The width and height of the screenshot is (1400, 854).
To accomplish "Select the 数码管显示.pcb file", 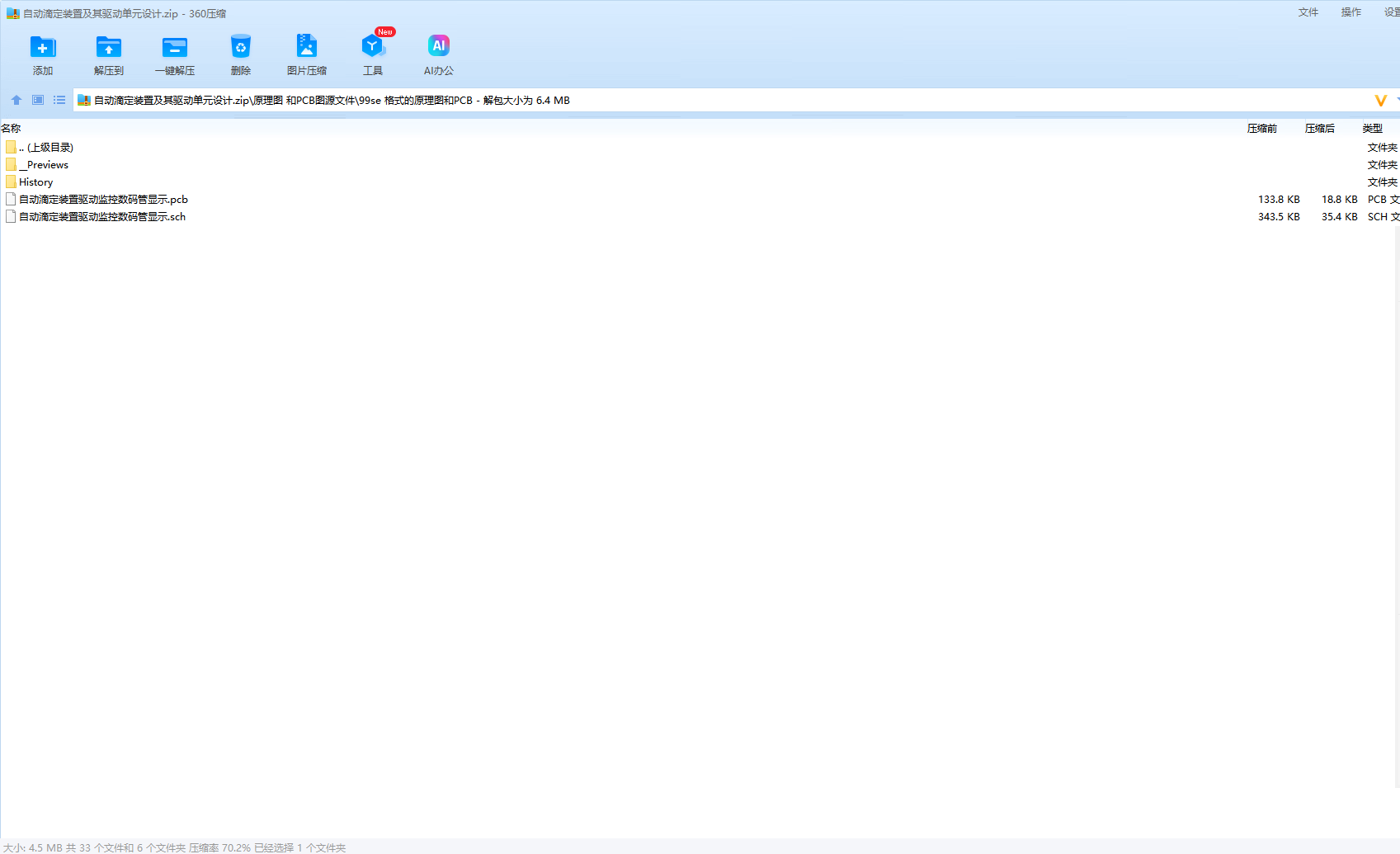I will tap(103, 200).
